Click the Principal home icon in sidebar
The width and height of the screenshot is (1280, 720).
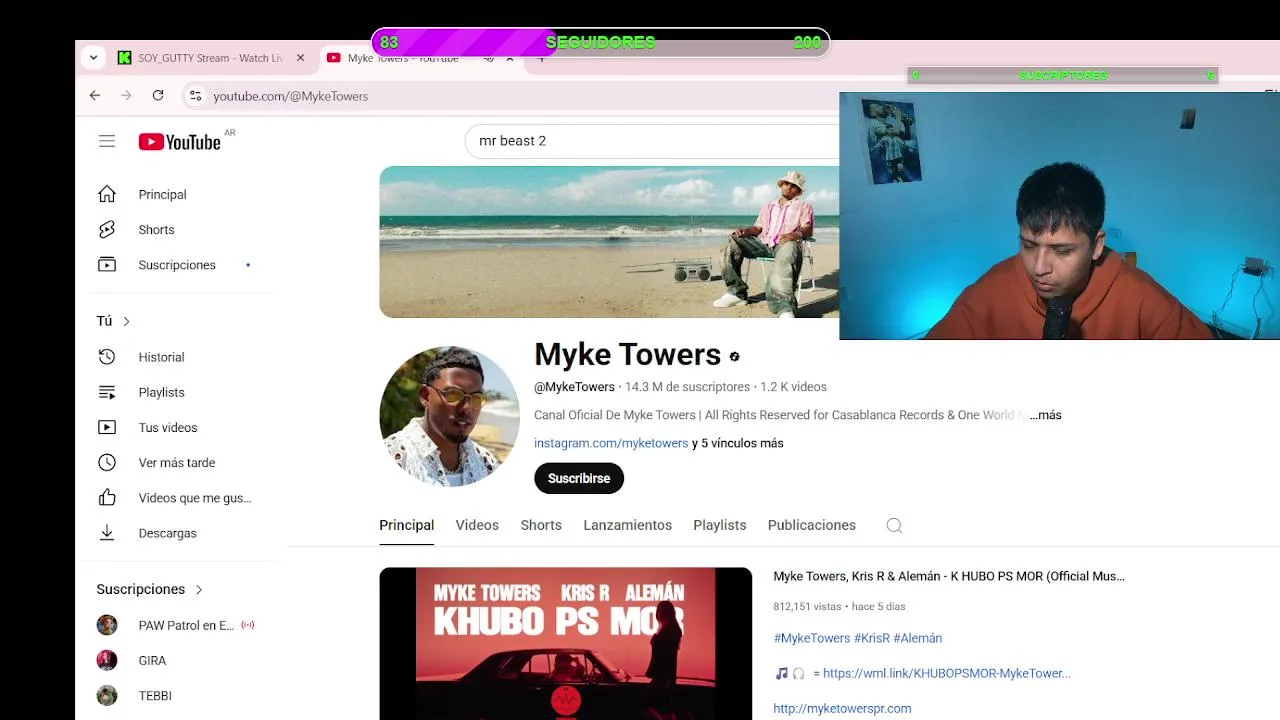(x=107, y=194)
